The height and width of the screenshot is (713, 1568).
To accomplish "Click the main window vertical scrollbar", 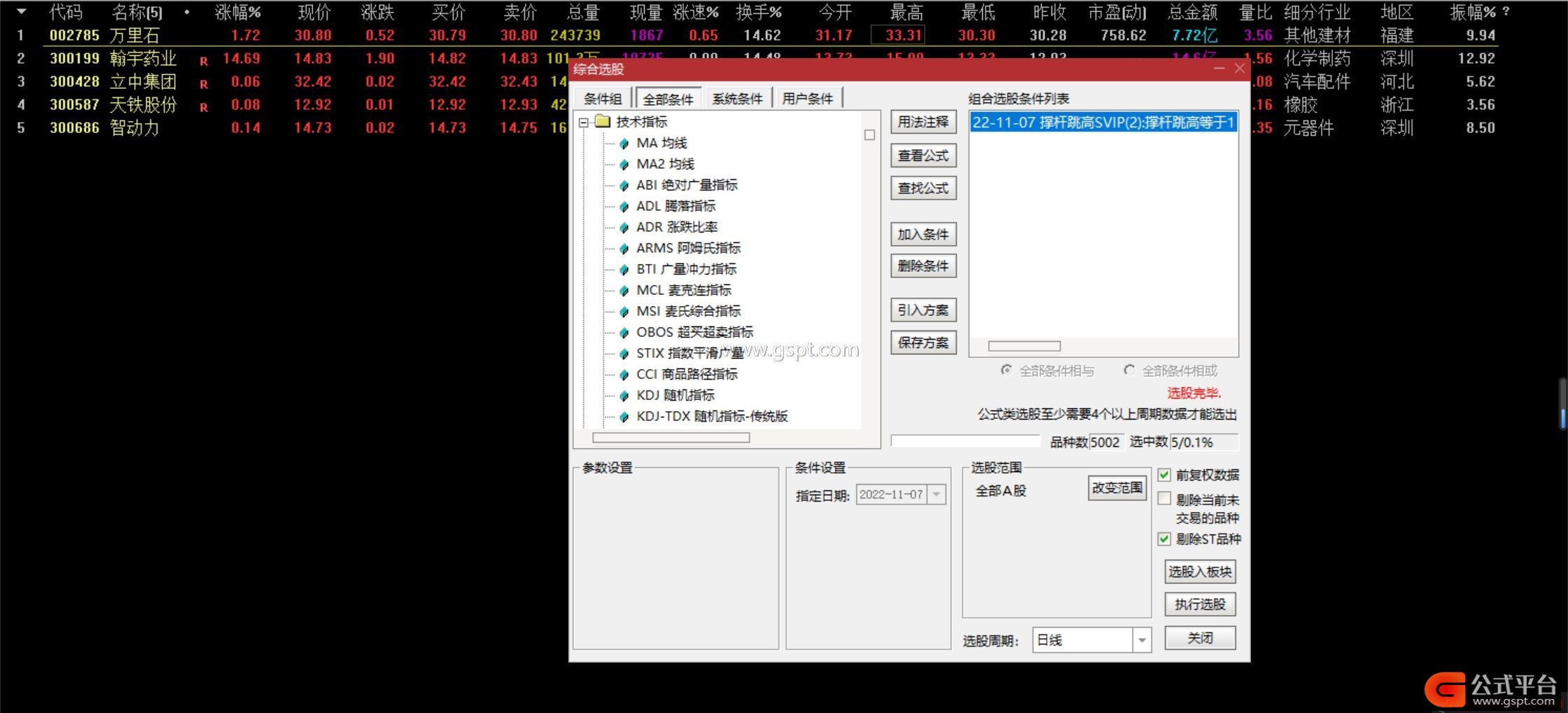I will 1563,403.
